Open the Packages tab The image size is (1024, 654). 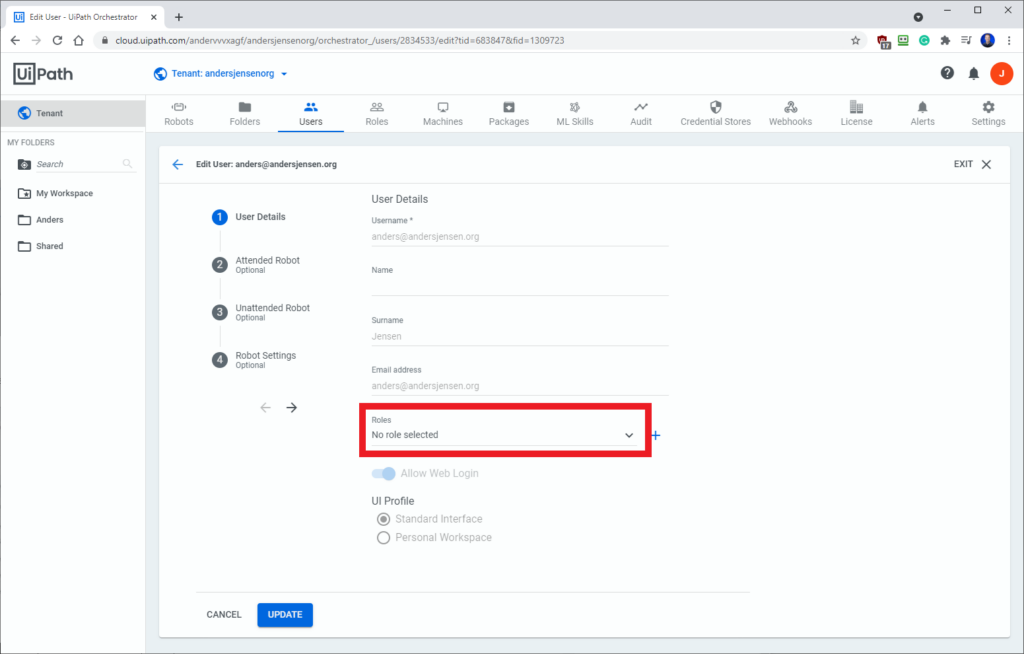click(509, 114)
